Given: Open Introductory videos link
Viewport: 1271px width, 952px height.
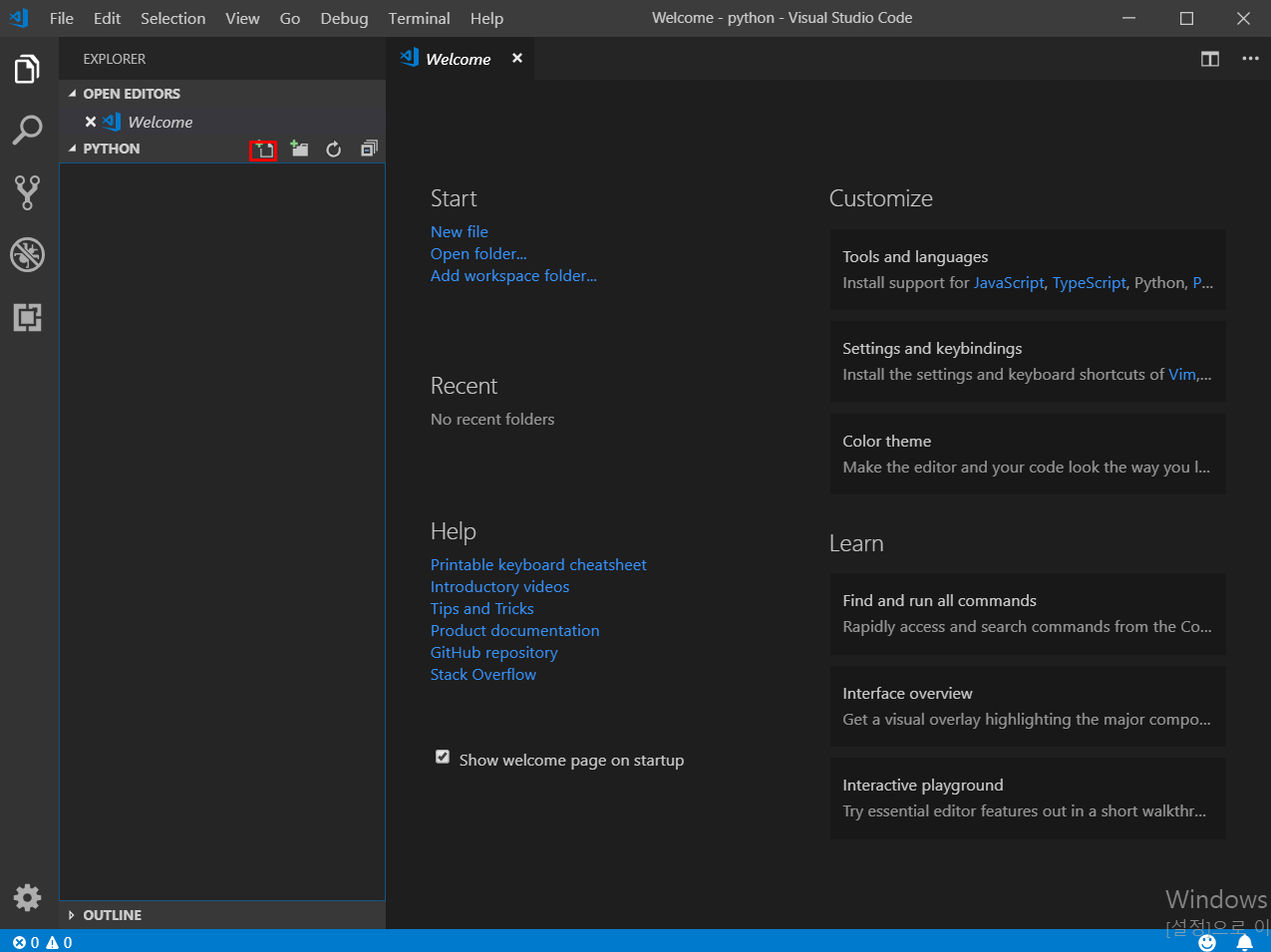Looking at the screenshot, I should pyautogui.click(x=499, y=586).
